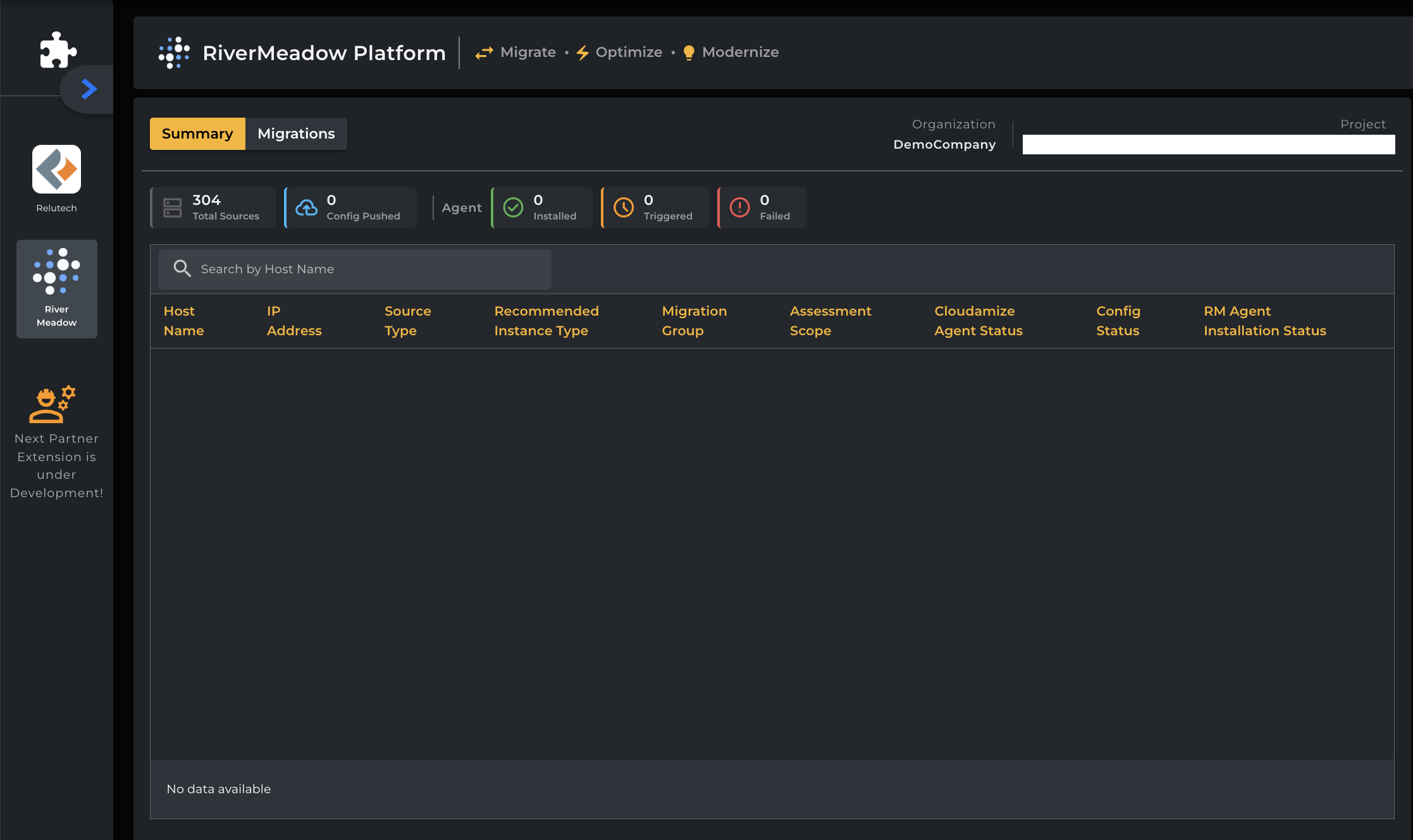Click the Modernize header text
Image resolution: width=1413 pixels, height=840 pixels.
pos(741,52)
